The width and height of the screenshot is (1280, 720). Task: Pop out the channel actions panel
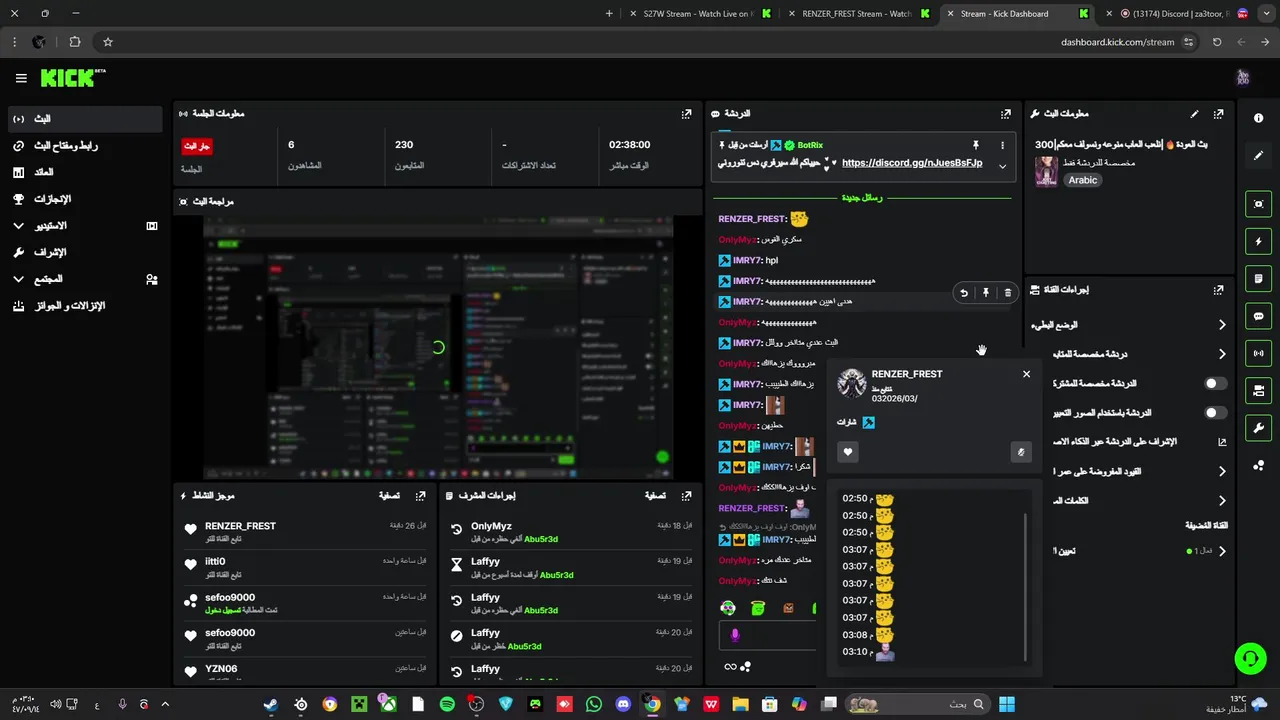click(1218, 290)
